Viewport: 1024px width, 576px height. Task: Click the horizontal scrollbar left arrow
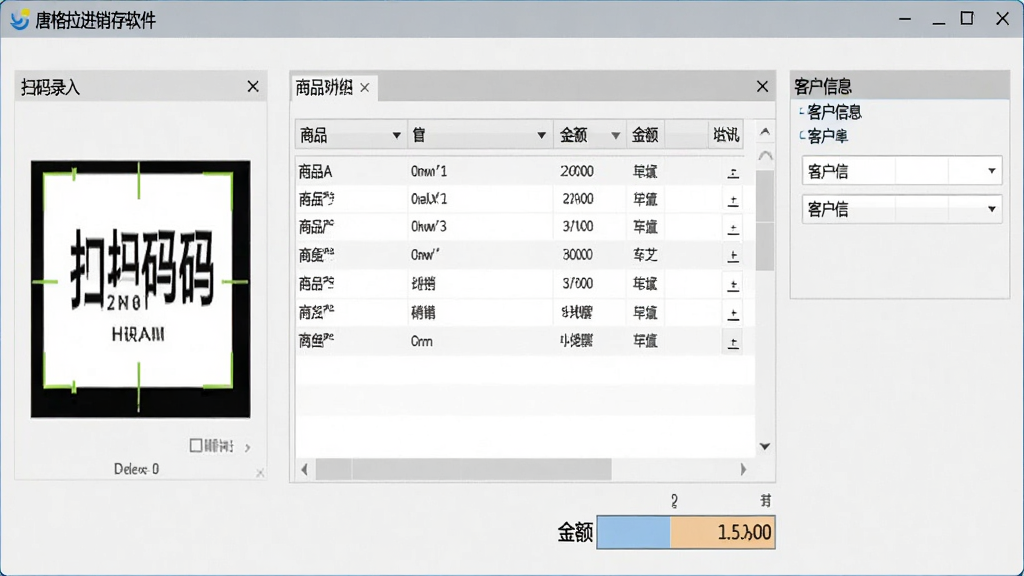304,469
